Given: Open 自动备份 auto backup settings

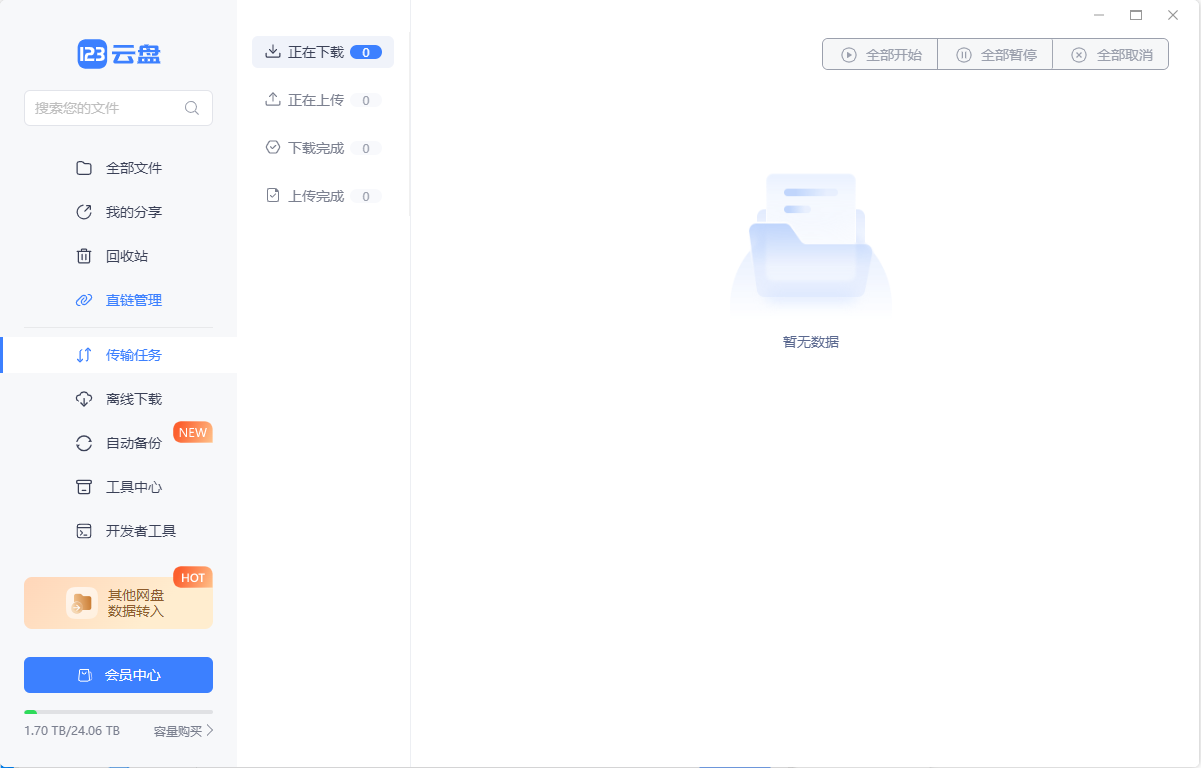Looking at the screenshot, I should 131,442.
